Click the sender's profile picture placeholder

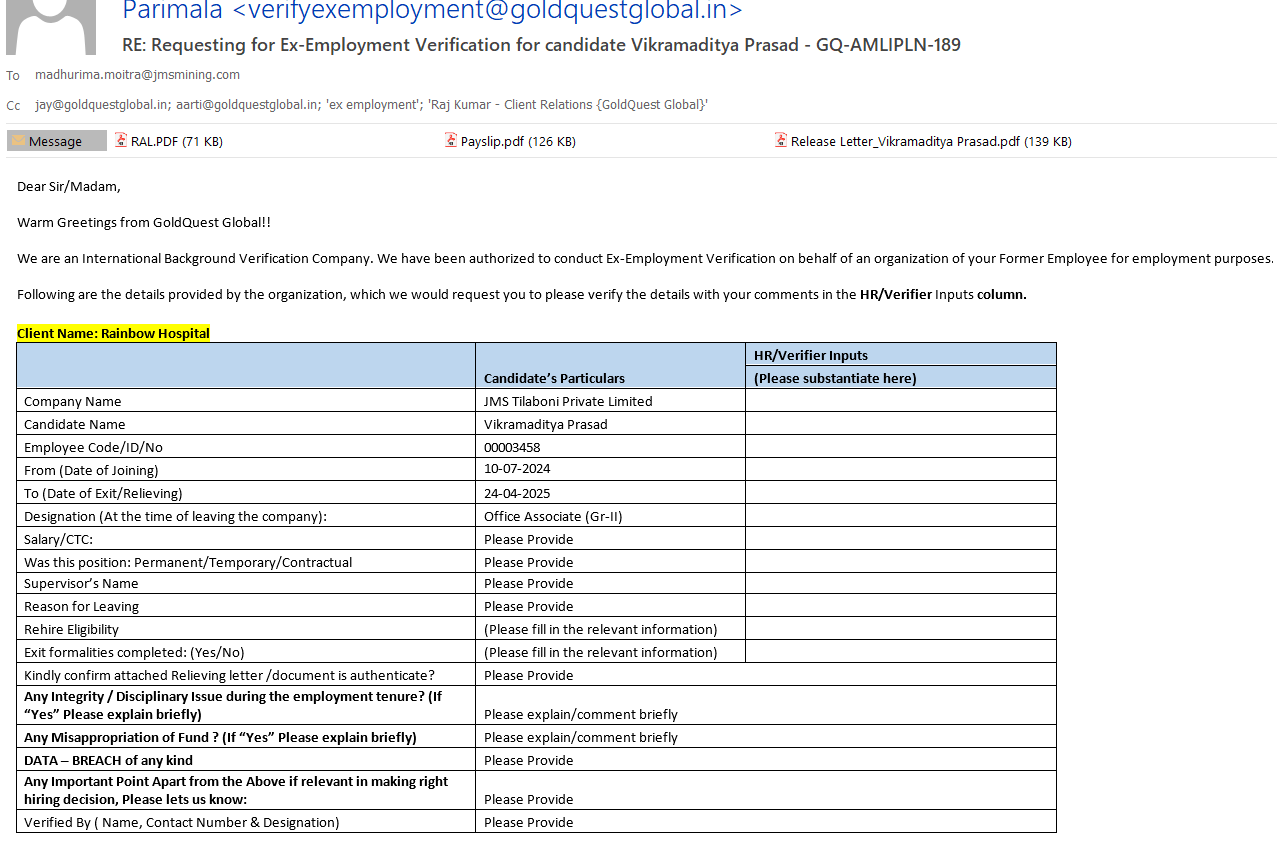pyautogui.click(x=51, y=26)
